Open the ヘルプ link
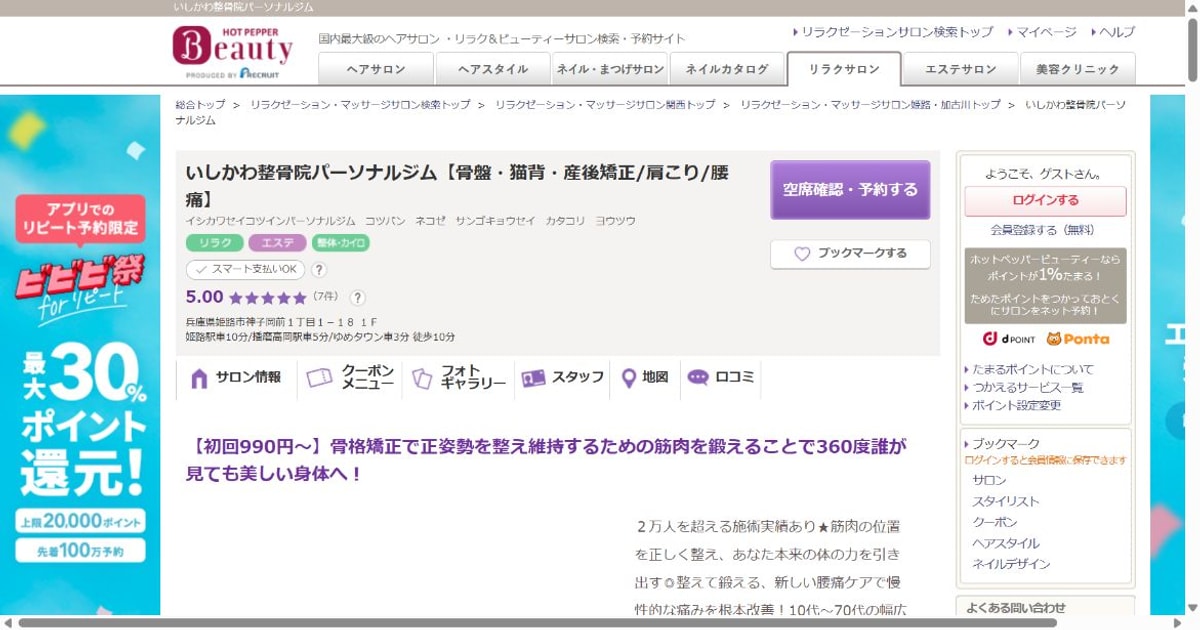This screenshot has height=630, width=1200. pyautogui.click(x=1116, y=32)
